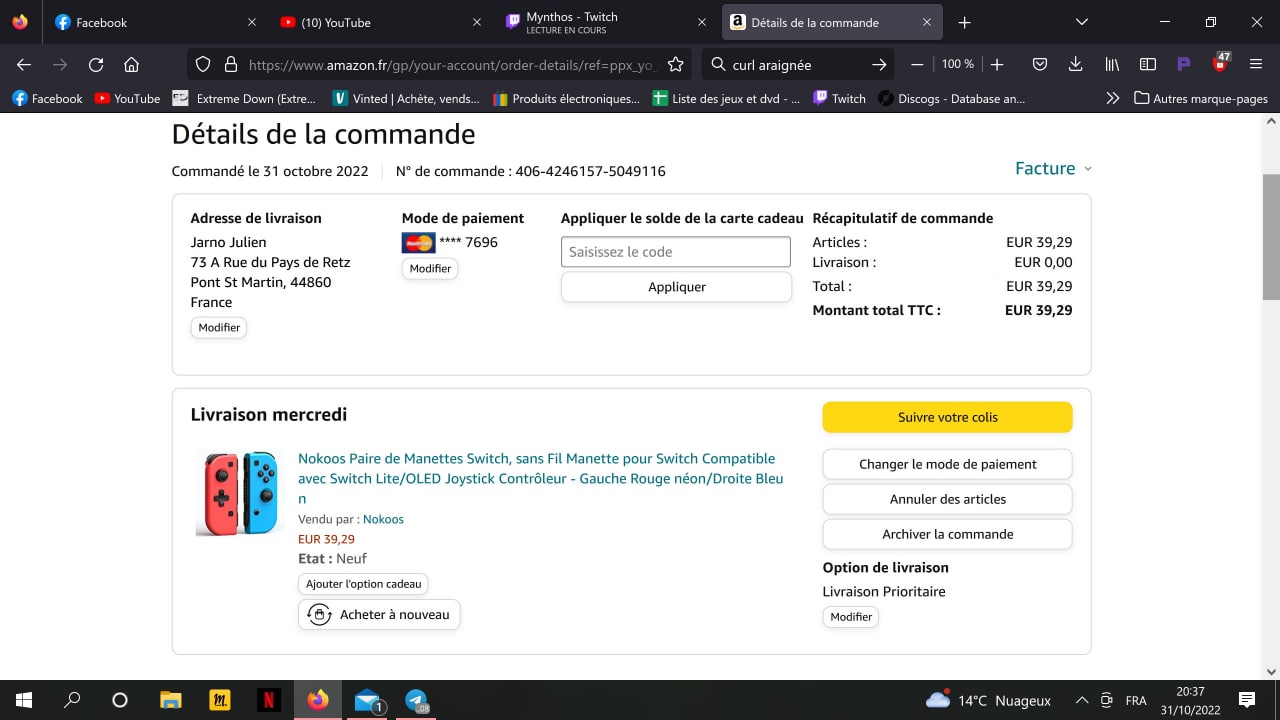
Task: Toggle the Firefox sidebar view
Action: coord(1148,64)
